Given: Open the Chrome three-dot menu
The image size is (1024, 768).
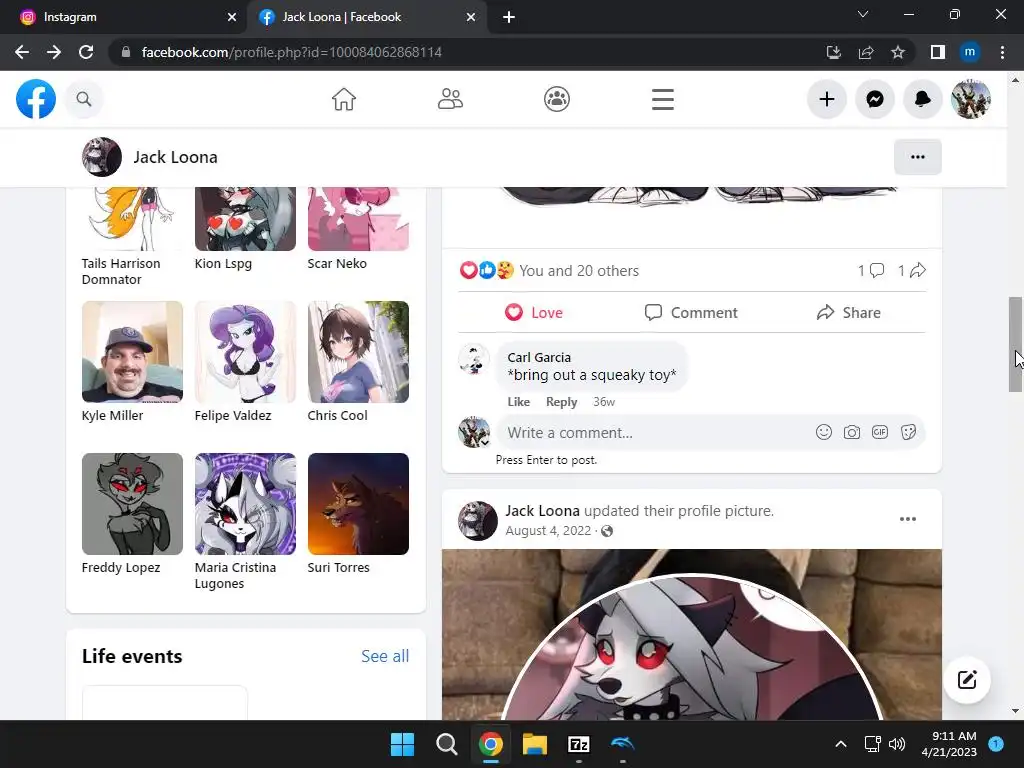Looking at the screenshot, I should (1002, 52).
